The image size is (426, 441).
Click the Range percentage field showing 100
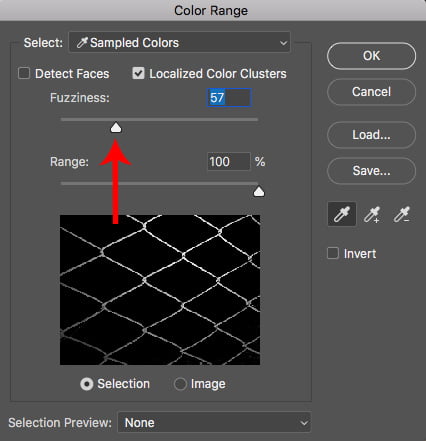228,162
